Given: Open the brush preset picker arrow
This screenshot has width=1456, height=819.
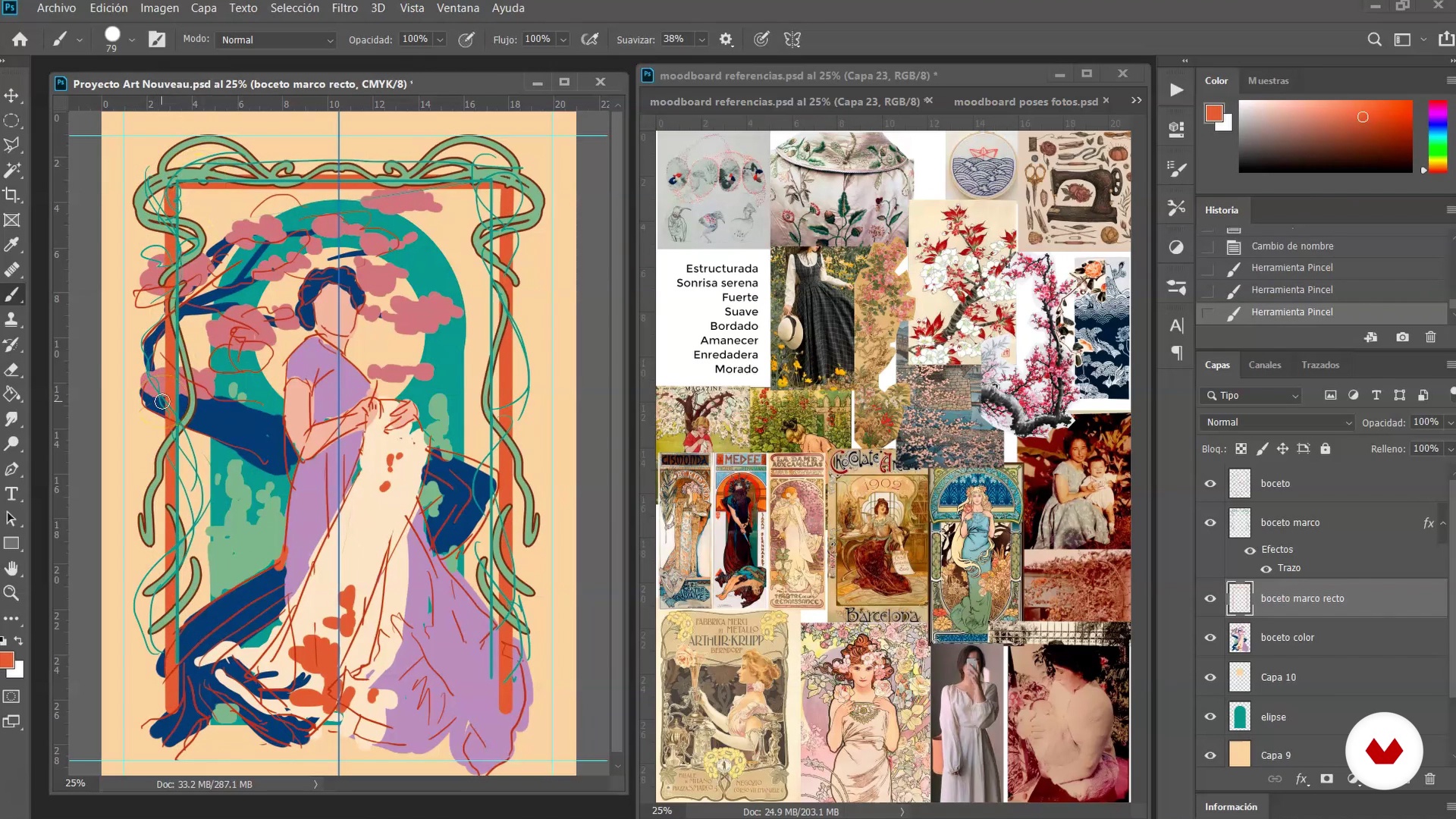Looking at the screenshot, I should click(x=132, y=40).
